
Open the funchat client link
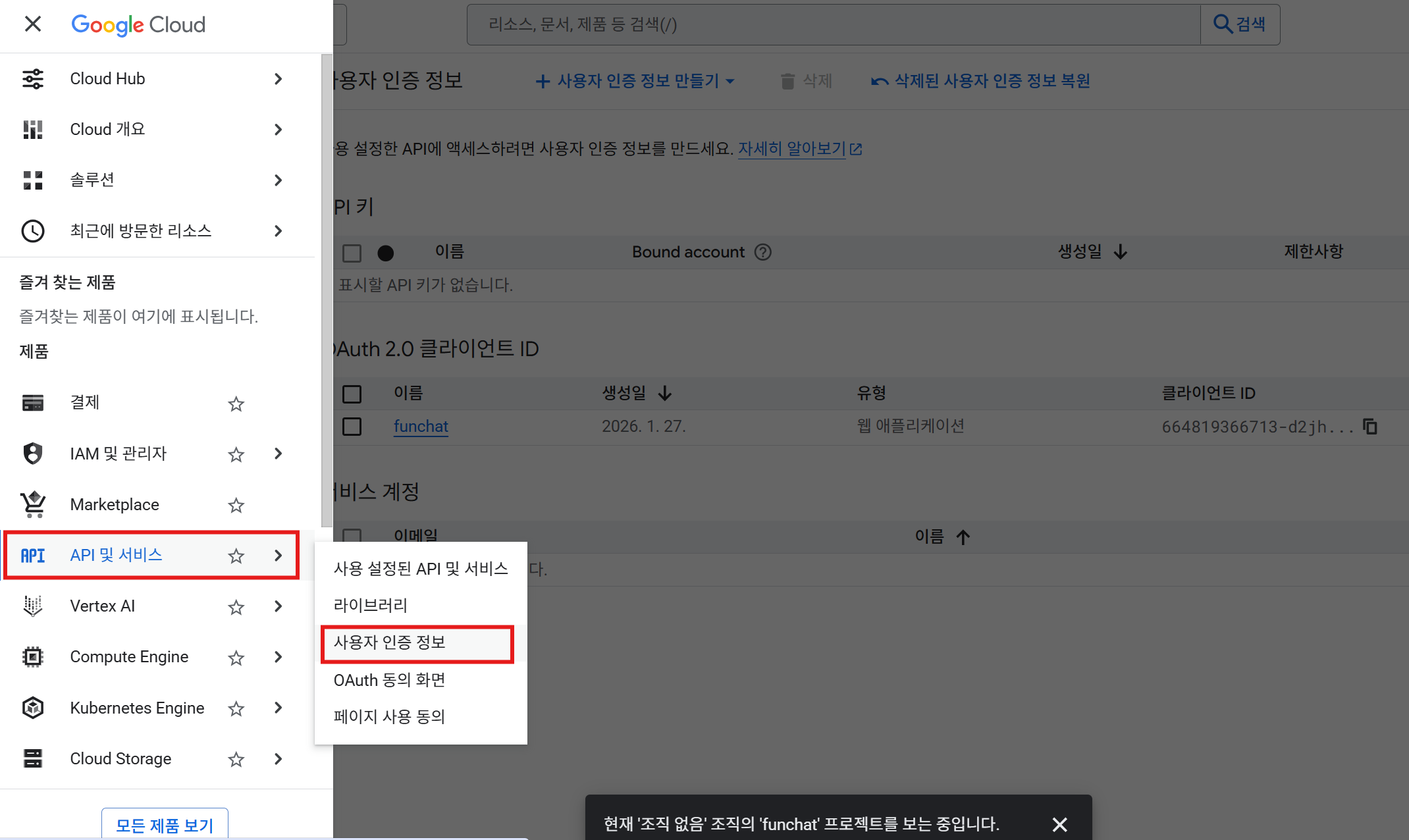point(421,427)
